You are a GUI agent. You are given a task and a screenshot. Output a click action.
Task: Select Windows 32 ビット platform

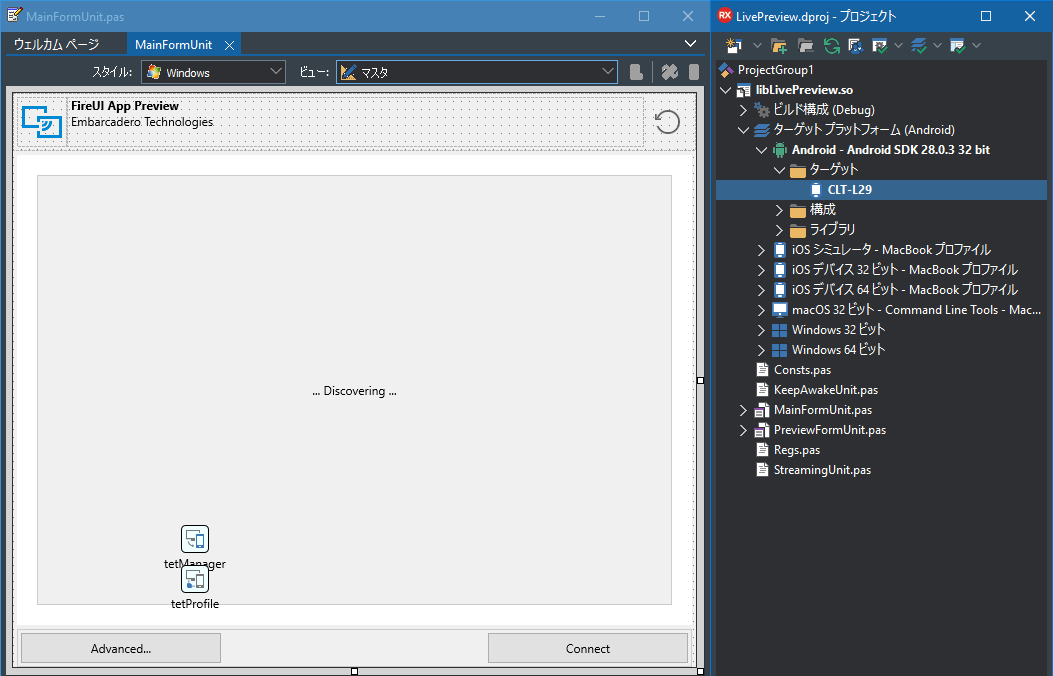click(x=838, y=330)
